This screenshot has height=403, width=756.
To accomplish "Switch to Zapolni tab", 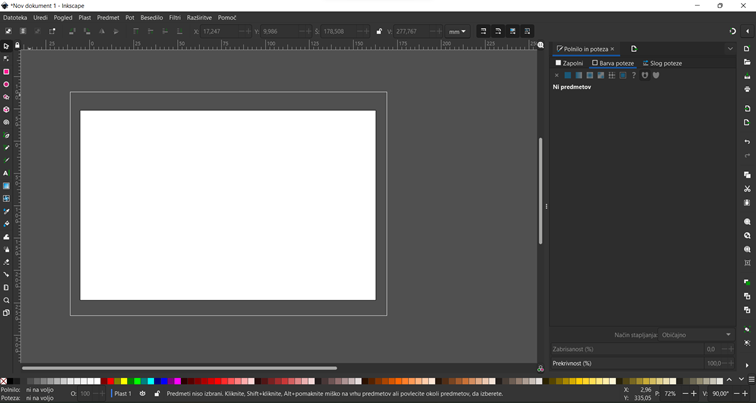I will 569,63.
